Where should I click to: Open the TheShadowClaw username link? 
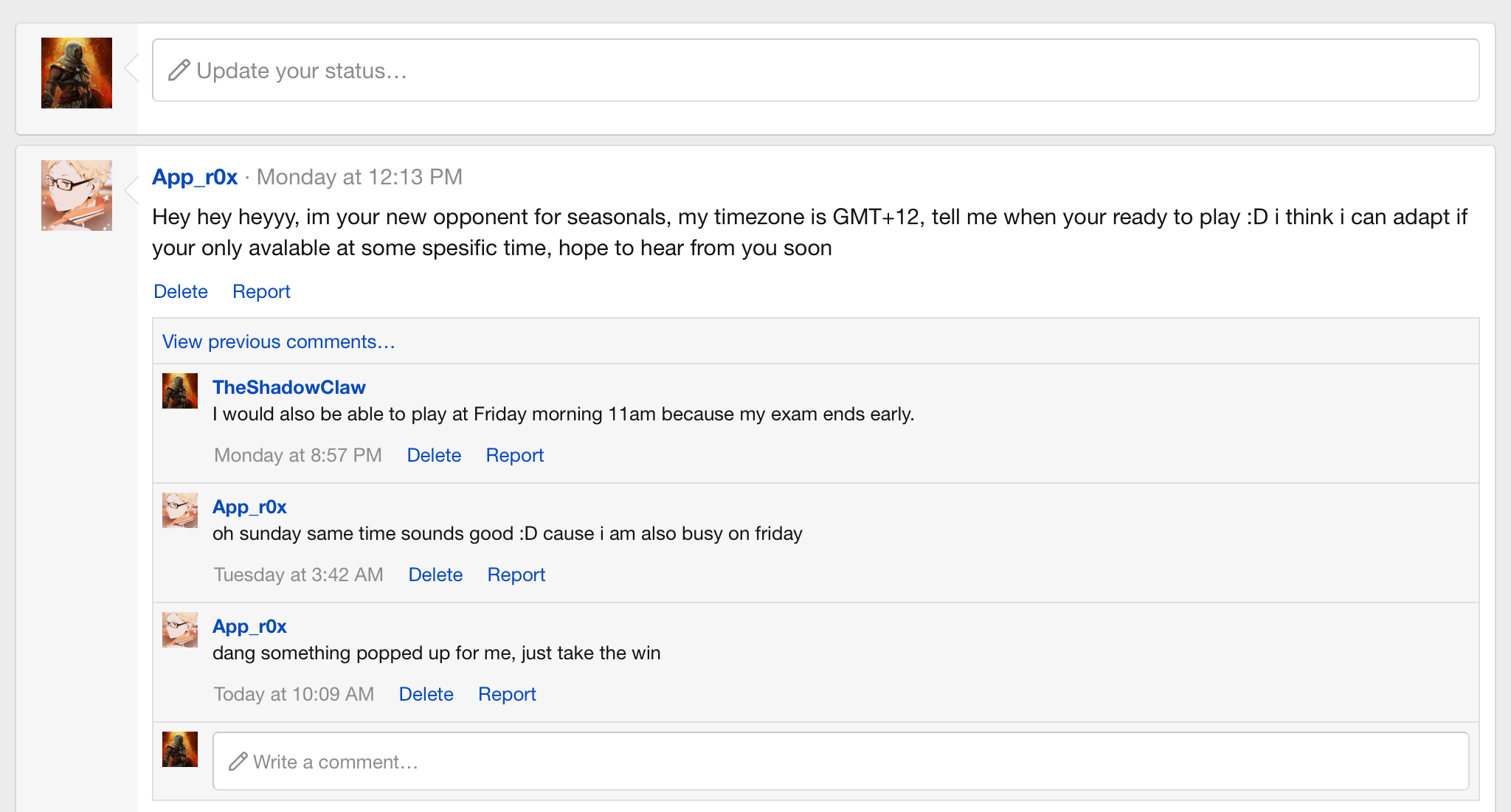pyautogui.click(x=289, y=387)
